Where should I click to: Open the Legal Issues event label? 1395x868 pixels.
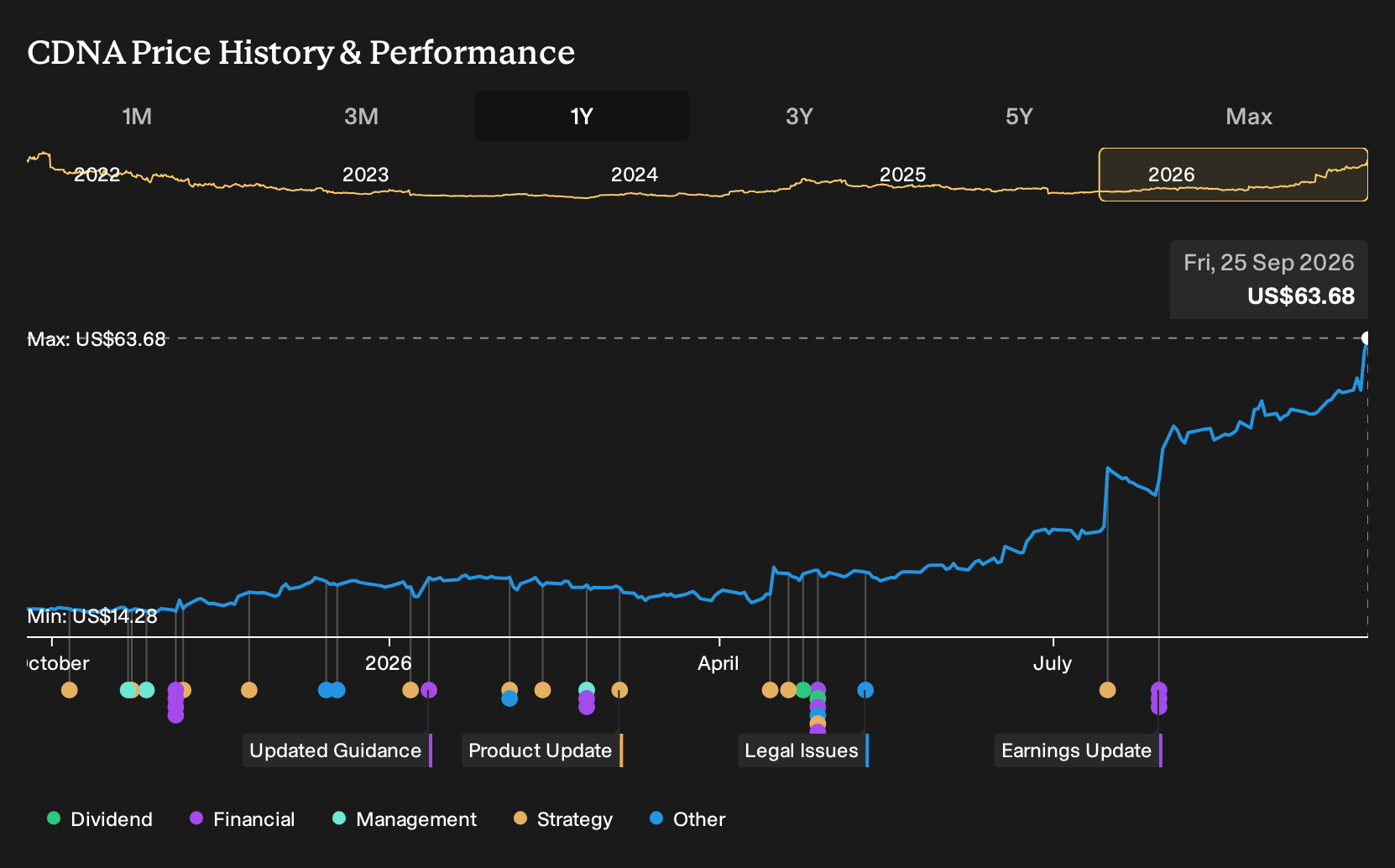(x=803, y=750)
